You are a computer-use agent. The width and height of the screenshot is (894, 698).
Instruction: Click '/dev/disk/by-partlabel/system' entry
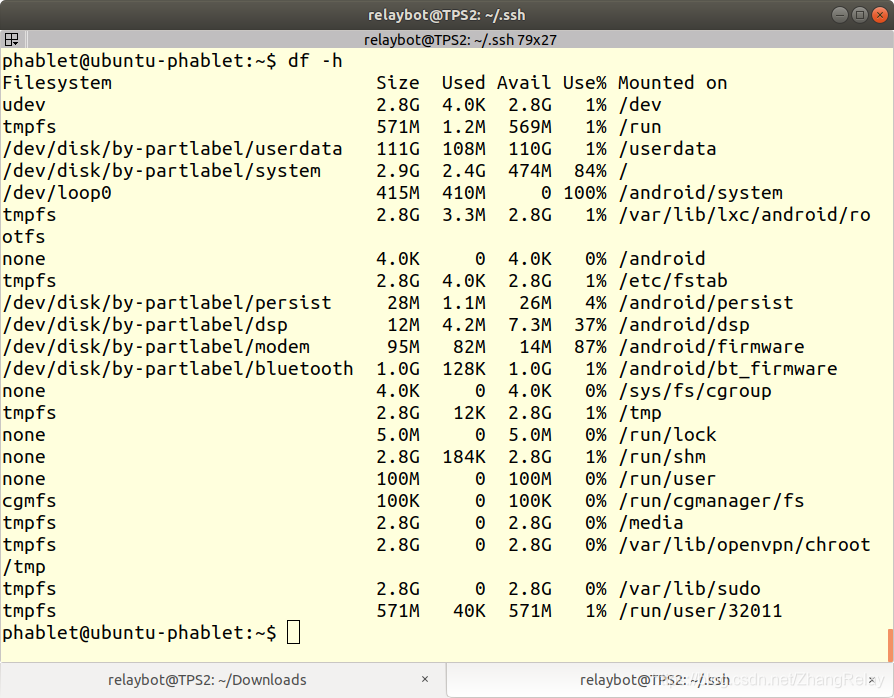(x=161, y=171)
